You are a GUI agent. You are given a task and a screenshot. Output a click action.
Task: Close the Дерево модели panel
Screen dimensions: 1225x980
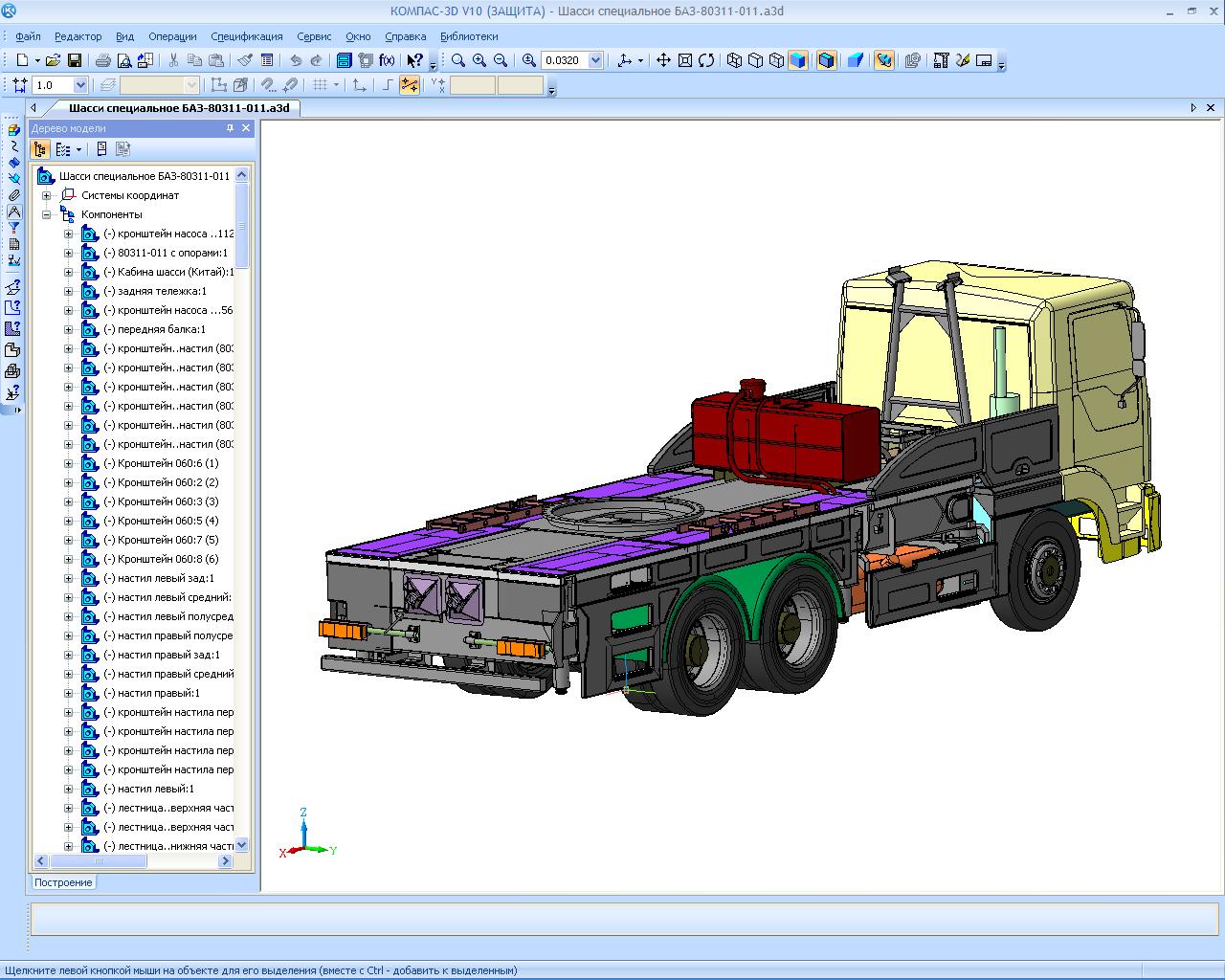pyautogui.click(x=246, y=128)
